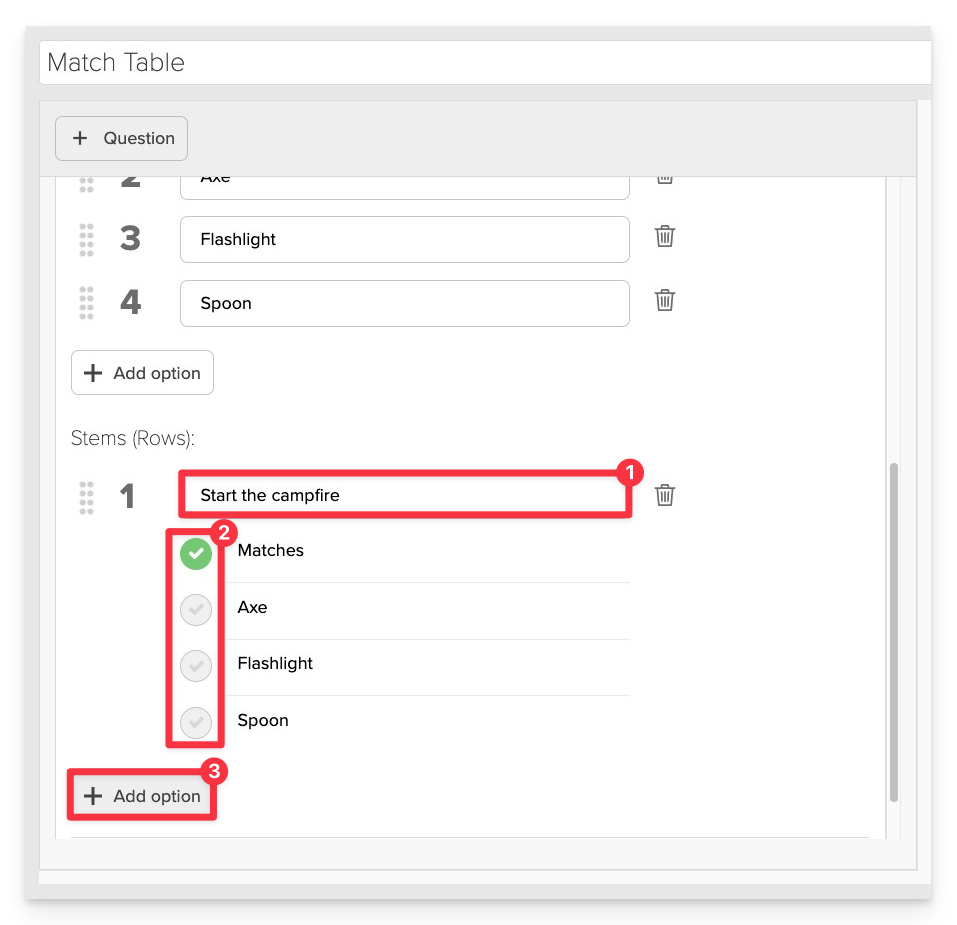The height and width of the screenshot is (925, 957).
Task: Grab the drag handle for option 3
Action: point(87,240)
